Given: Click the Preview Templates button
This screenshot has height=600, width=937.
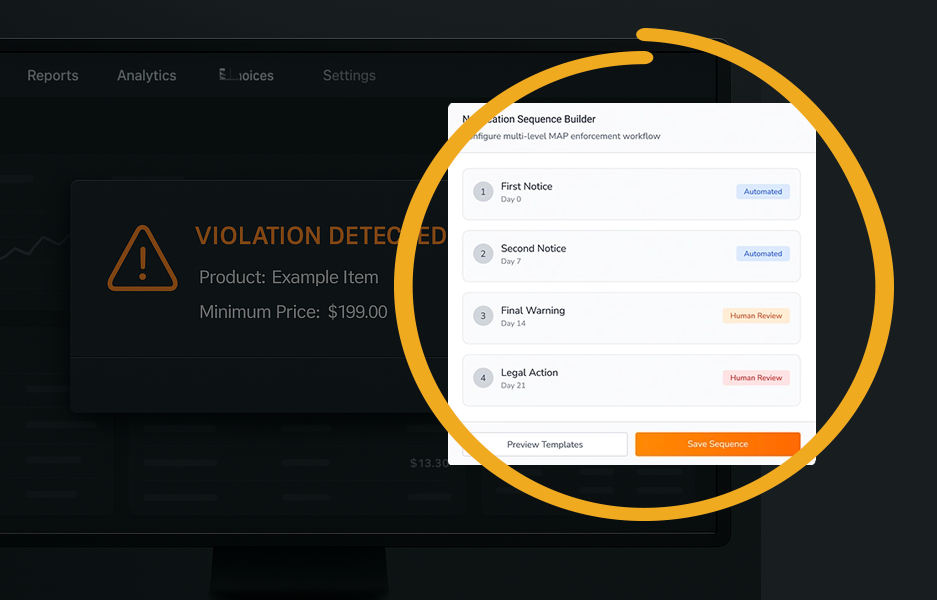Looking at the screenshot, I should click(548, 443).
